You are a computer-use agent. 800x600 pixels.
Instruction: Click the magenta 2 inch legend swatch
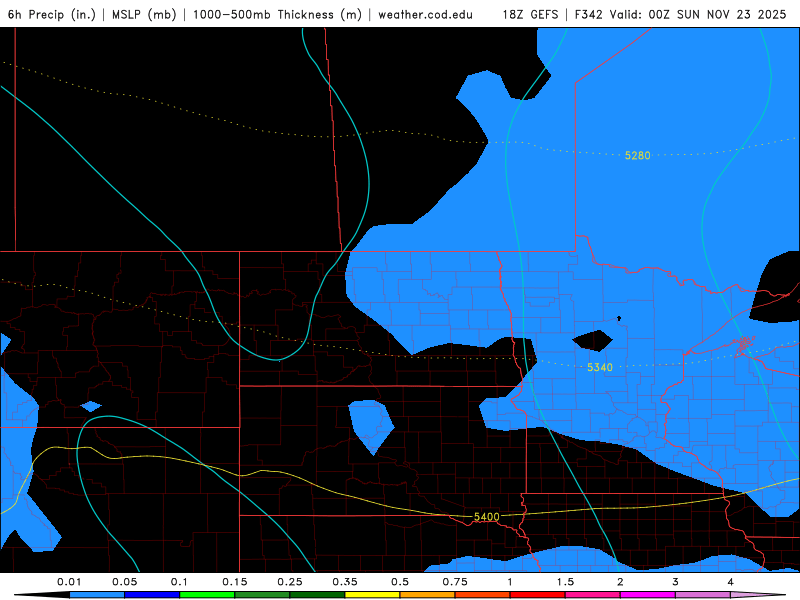[x=648, y=595]
